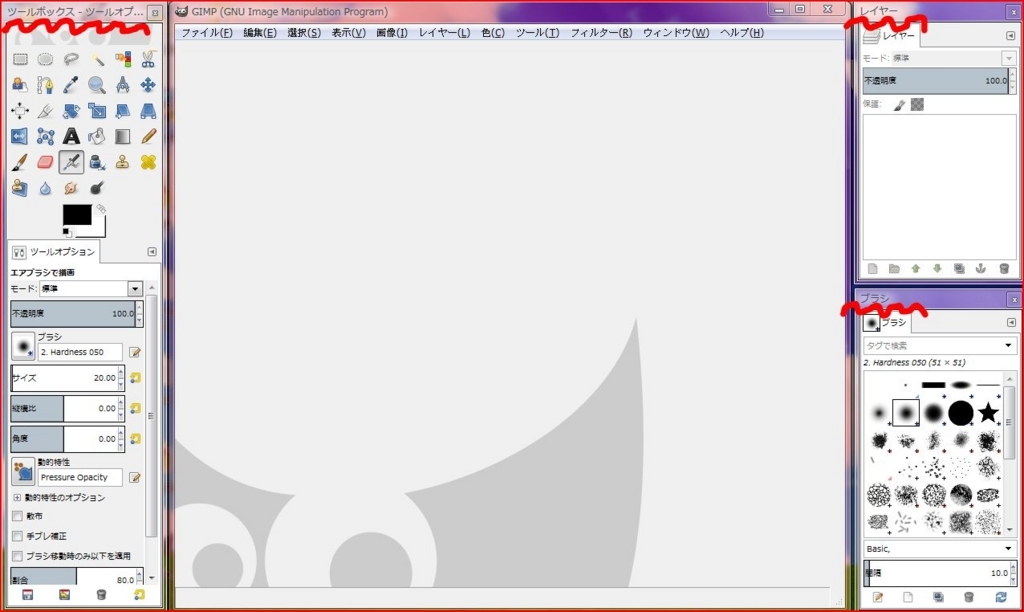Open the ウィンドウ(W) menu
Viewport: 1024px width, 612px height.
676,33
